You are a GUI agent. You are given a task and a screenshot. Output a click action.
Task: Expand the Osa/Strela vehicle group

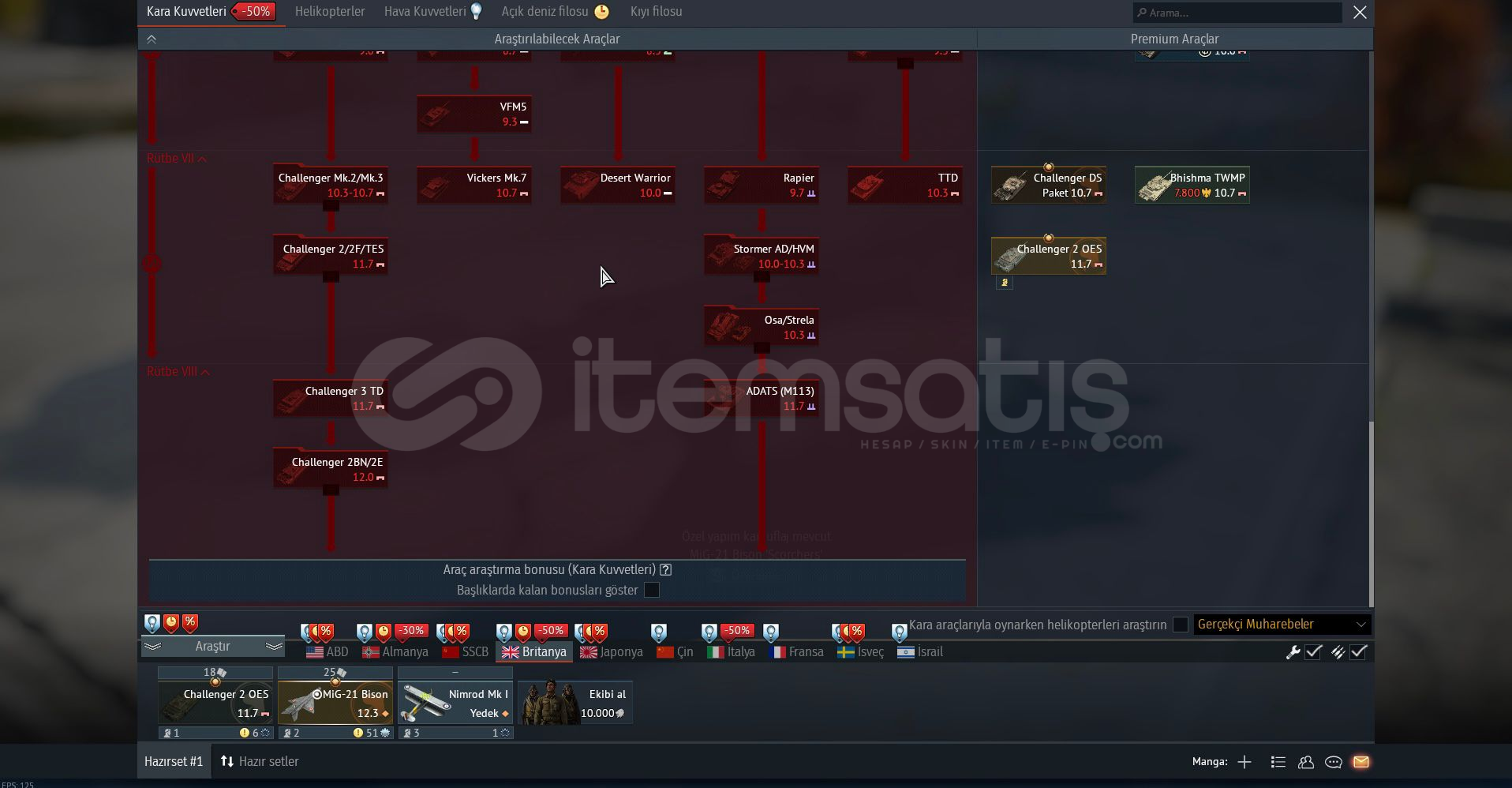(x=762, y=327)
